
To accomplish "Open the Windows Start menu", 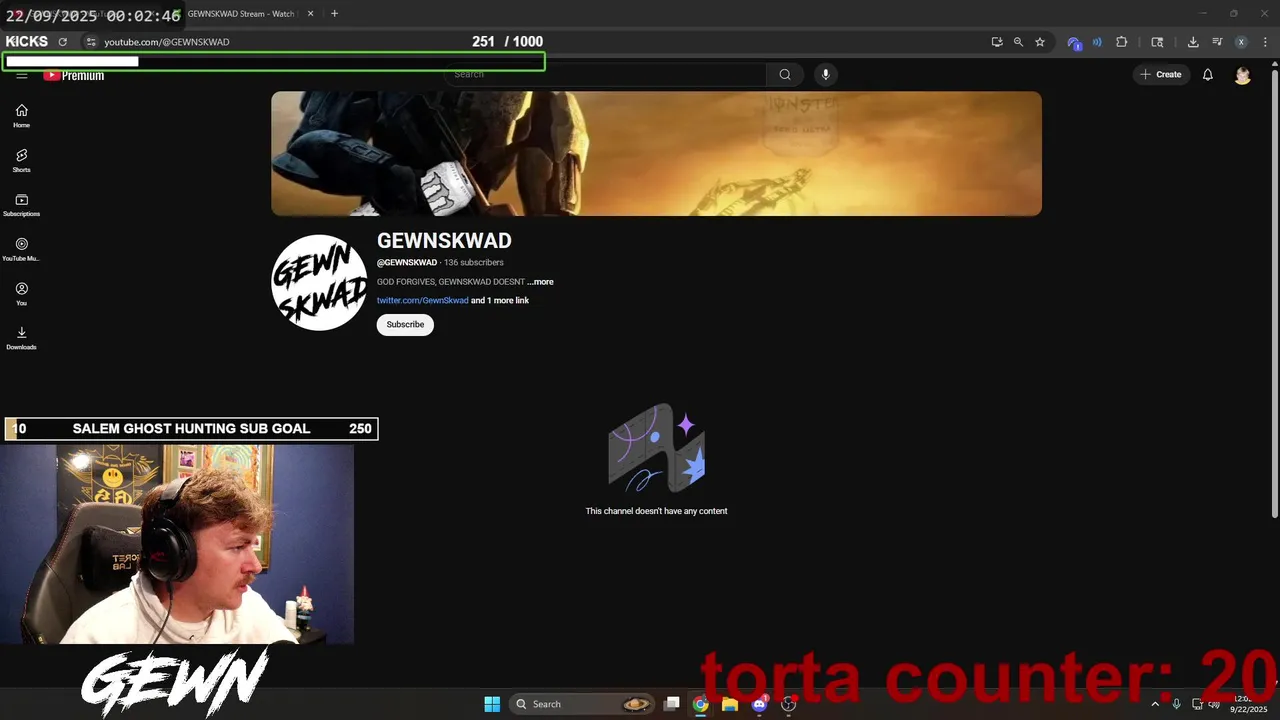I will tap(492, 704).
